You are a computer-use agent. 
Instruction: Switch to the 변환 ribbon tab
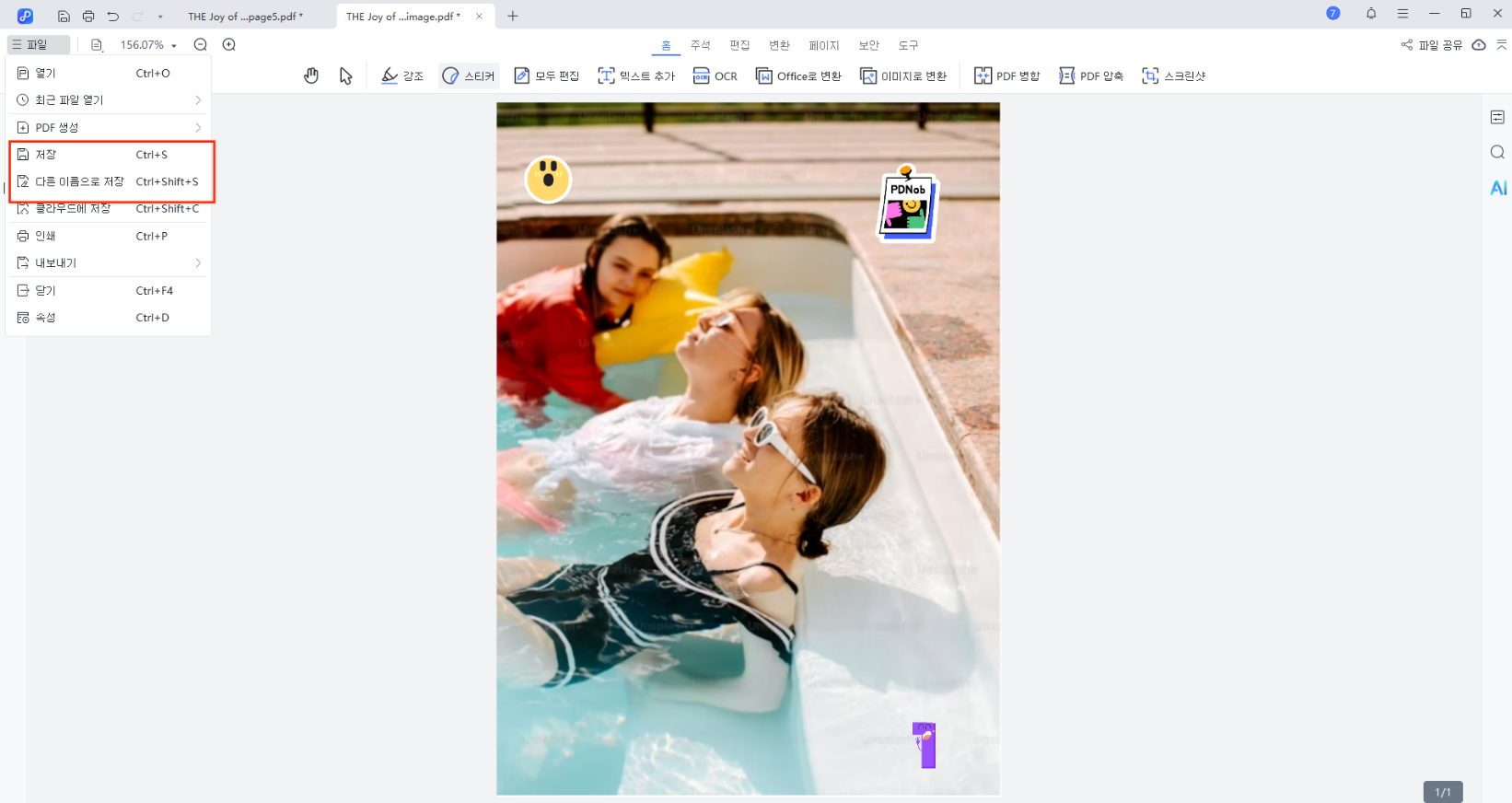(780, 45)
